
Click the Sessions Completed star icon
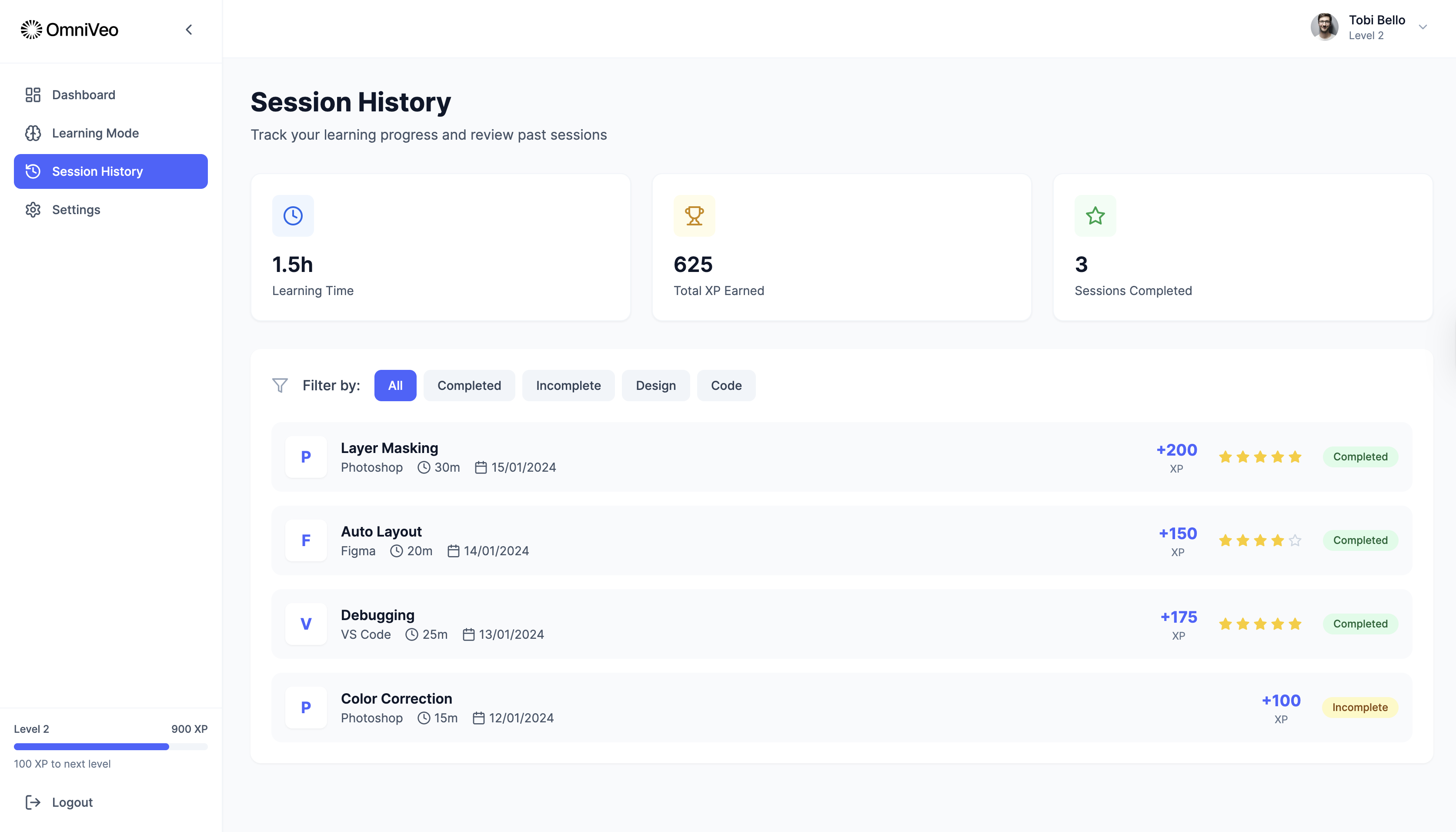tap(1095, 216)
